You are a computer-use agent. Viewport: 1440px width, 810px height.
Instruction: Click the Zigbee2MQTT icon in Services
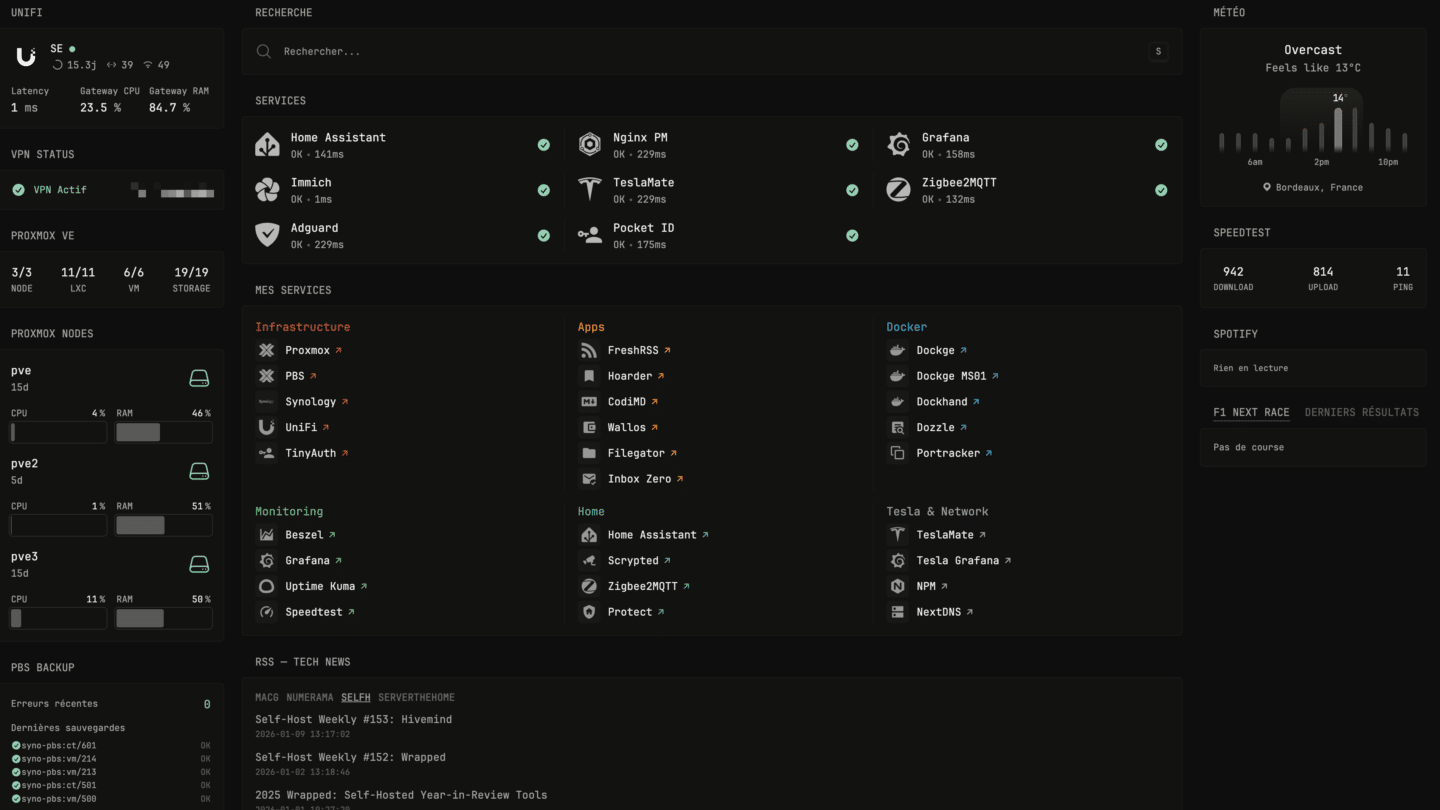pyautogui.click(x=898, y=189)
